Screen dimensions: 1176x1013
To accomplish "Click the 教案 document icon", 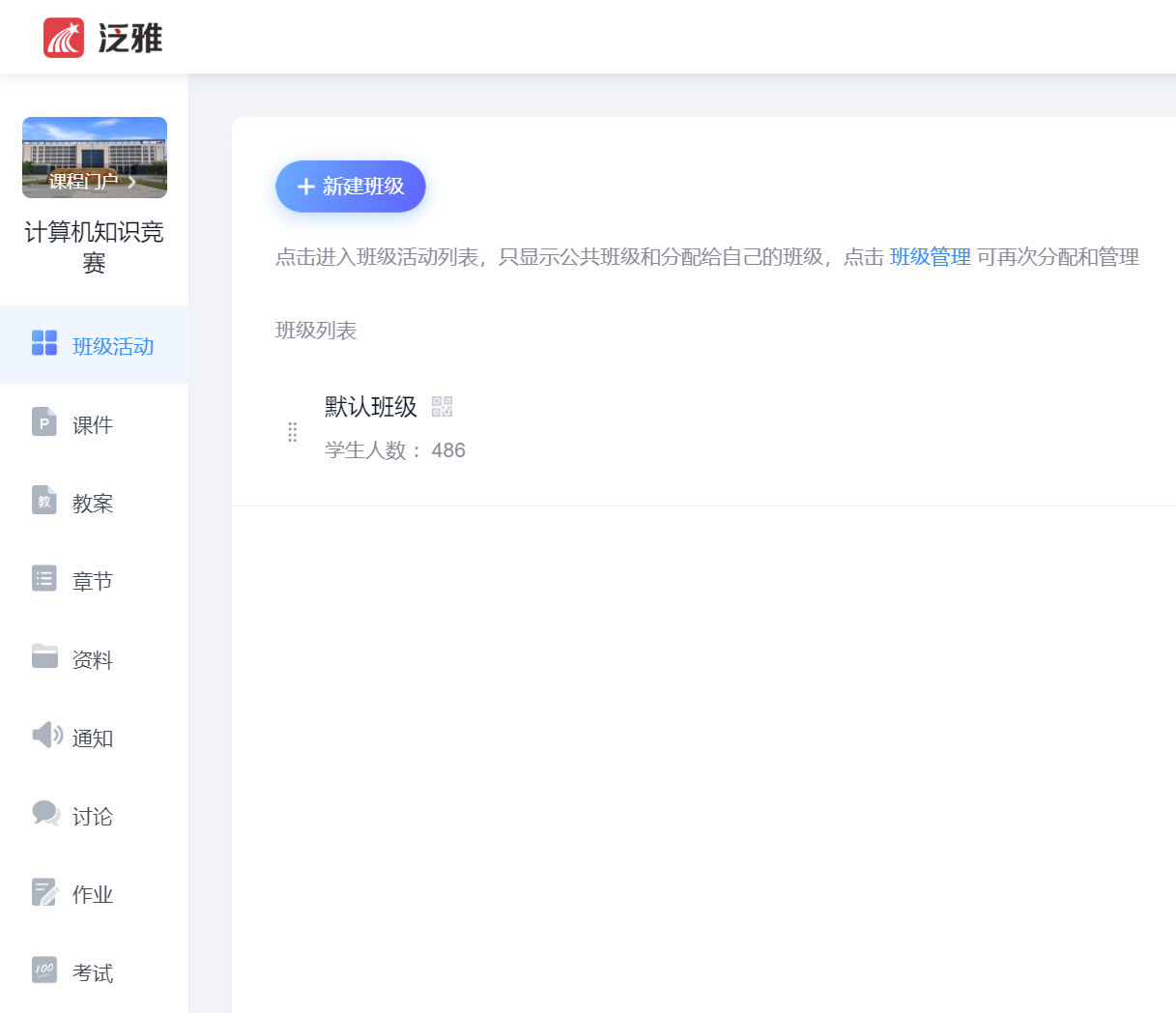I will coord(44,501).
